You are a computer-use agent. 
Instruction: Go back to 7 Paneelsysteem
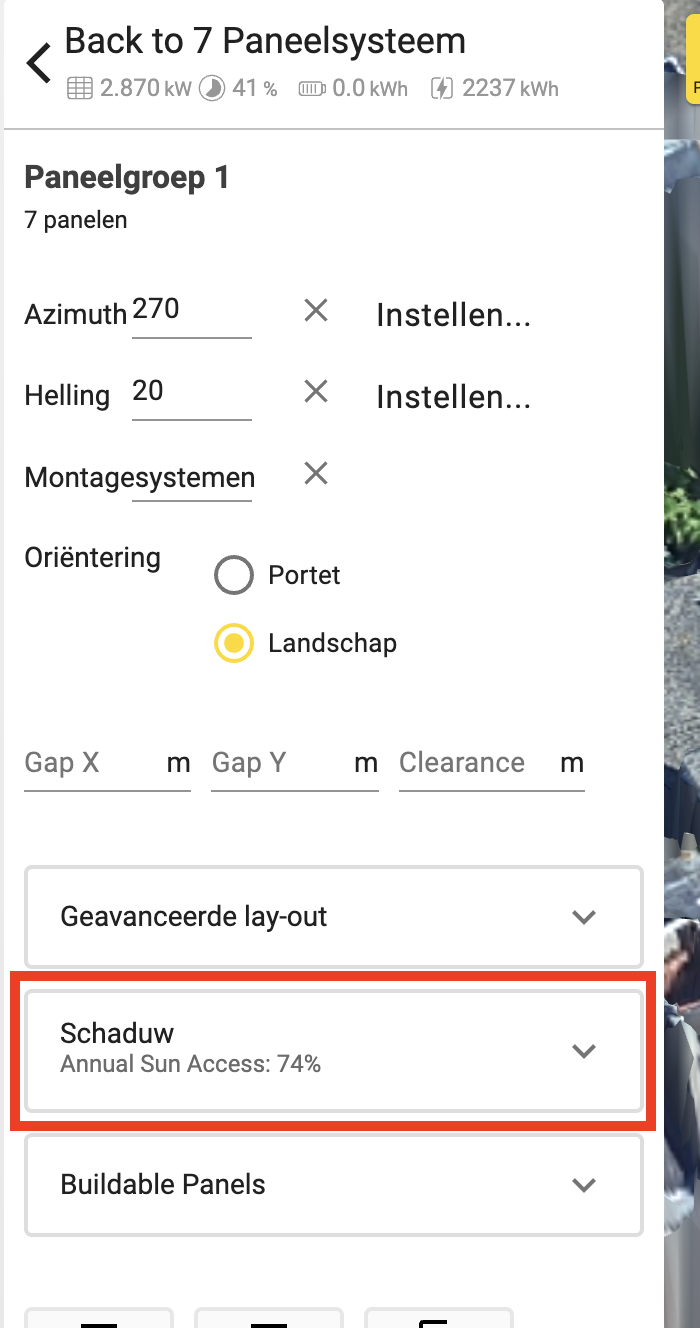[x=39, y=63]
